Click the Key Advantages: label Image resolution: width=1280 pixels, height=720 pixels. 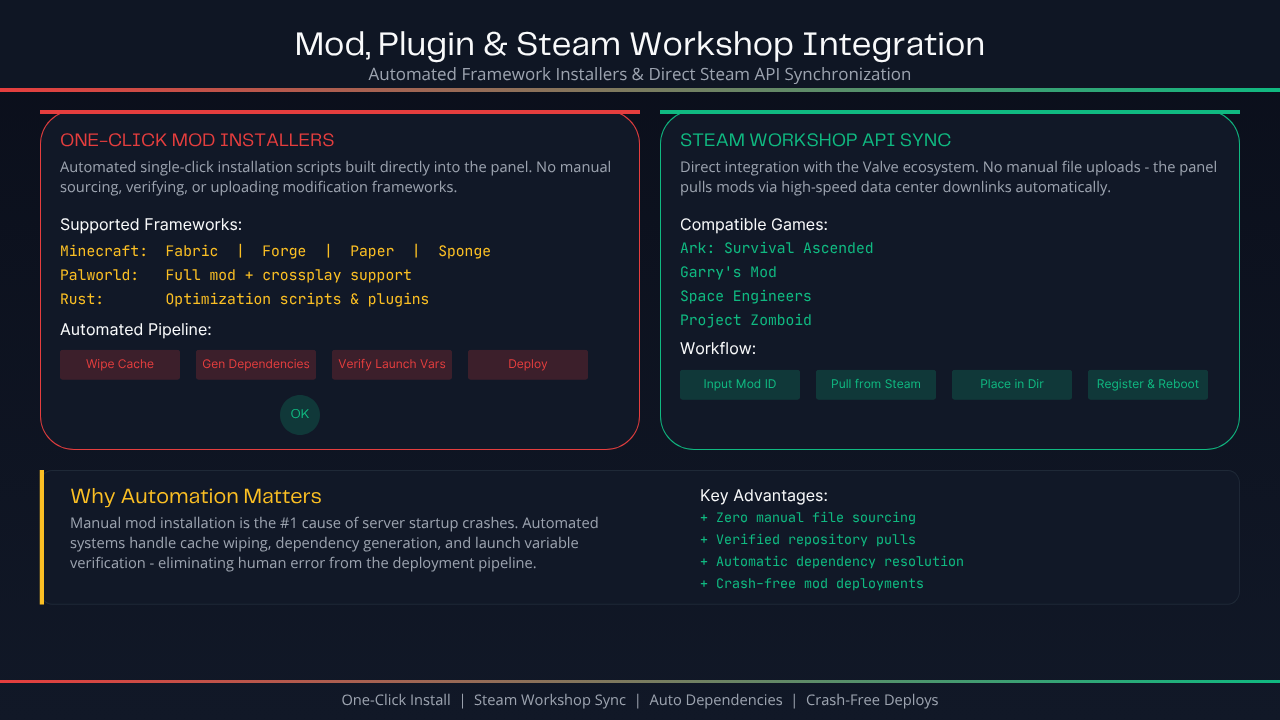pyautogui.click(x=764, y=495)
